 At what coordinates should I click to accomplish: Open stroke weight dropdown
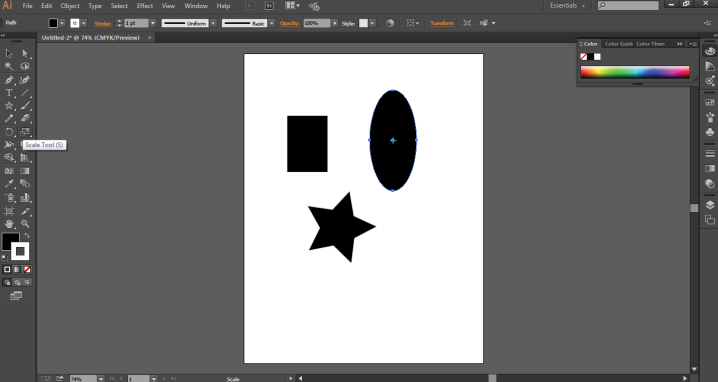[152, 23]
